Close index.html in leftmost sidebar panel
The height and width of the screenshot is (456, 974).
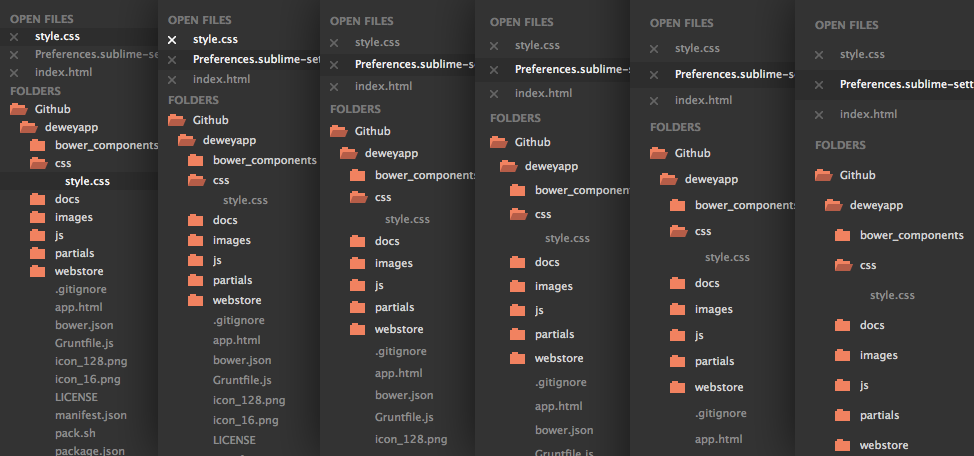tap(14, 73)
